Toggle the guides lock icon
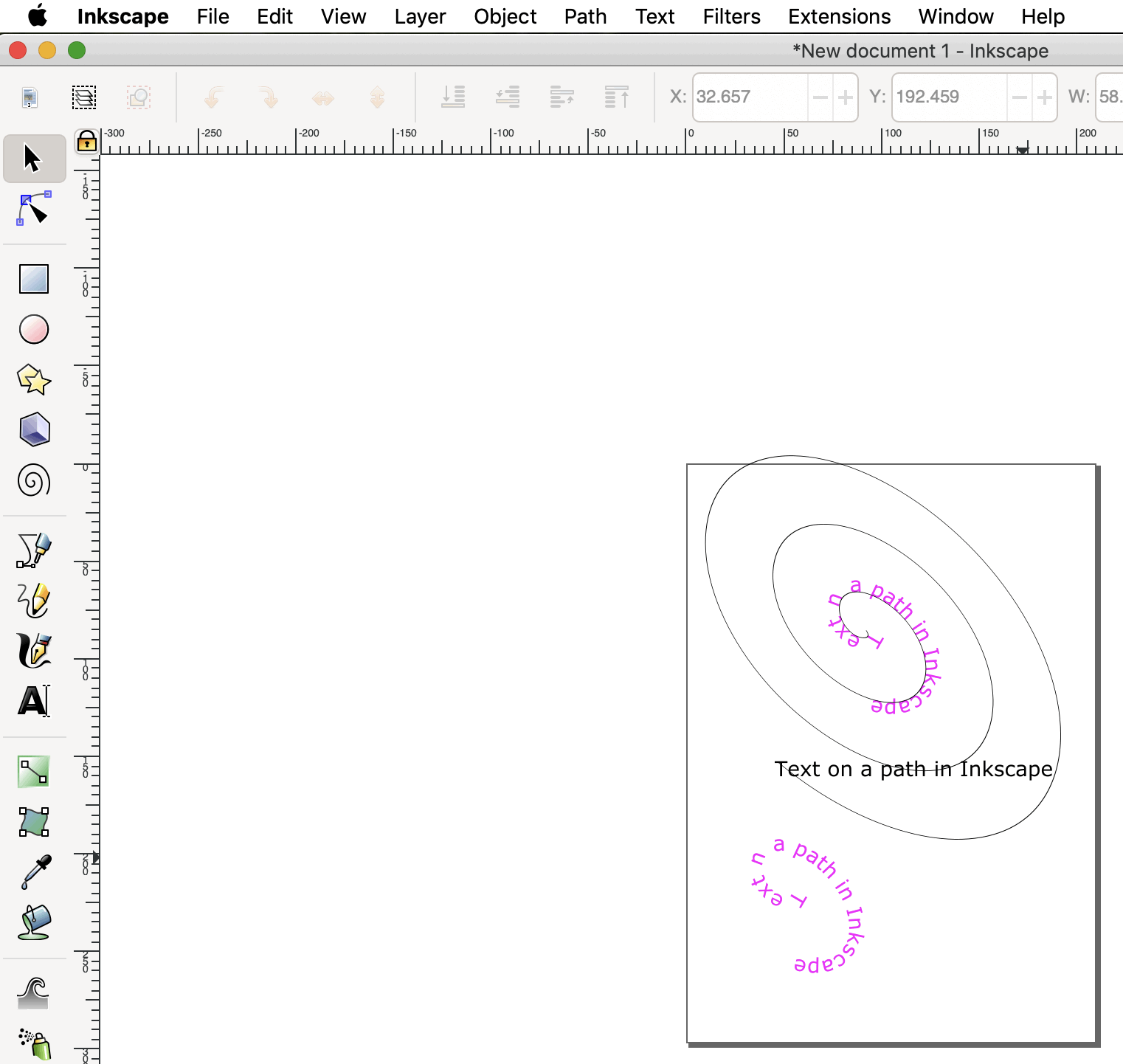The width and height of the screenshot is (1123, 1064). pyautogui.click(x=87, y=140)
